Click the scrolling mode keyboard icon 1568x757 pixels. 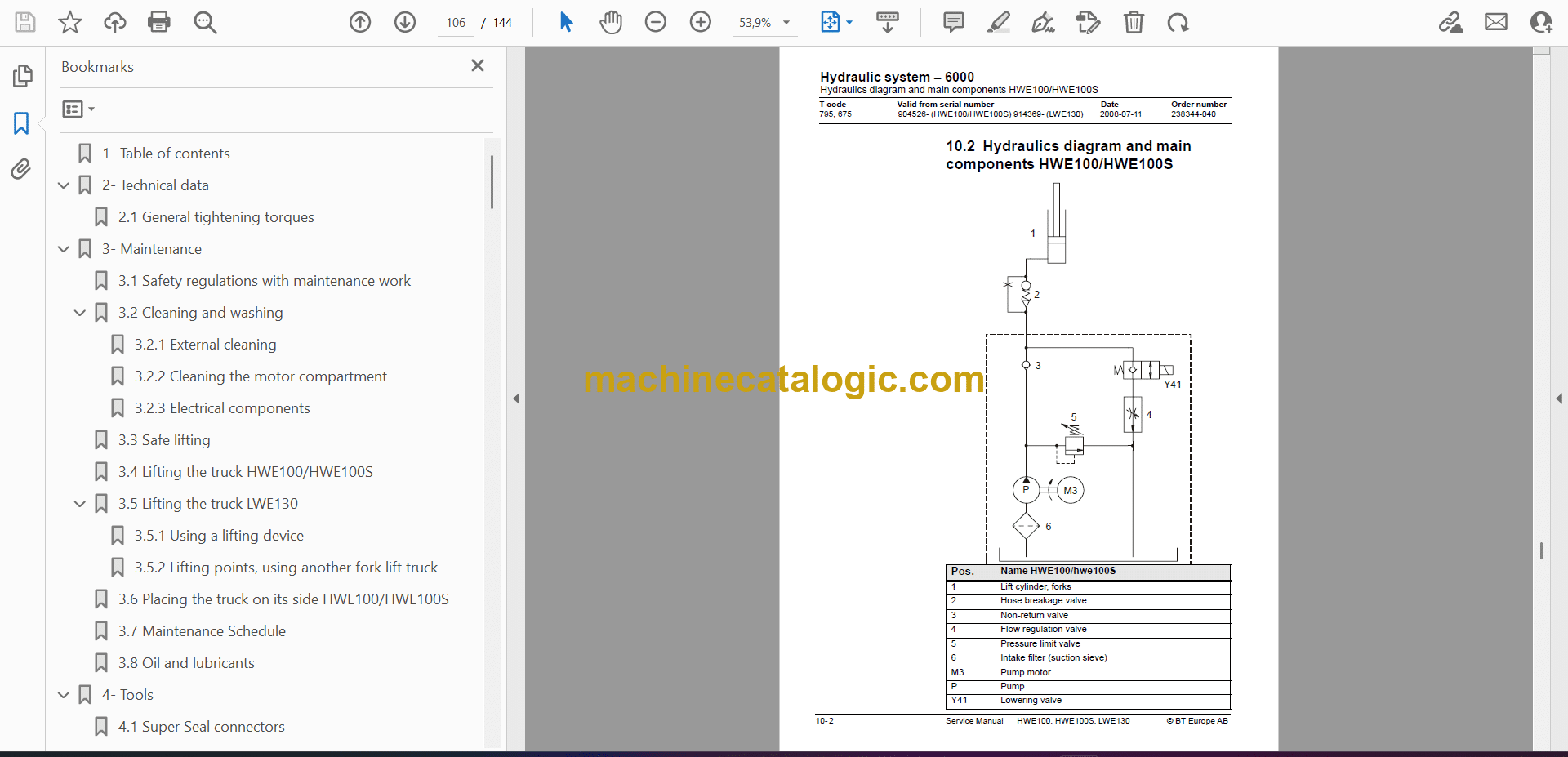pyautogui.click(x=888, y=22)
